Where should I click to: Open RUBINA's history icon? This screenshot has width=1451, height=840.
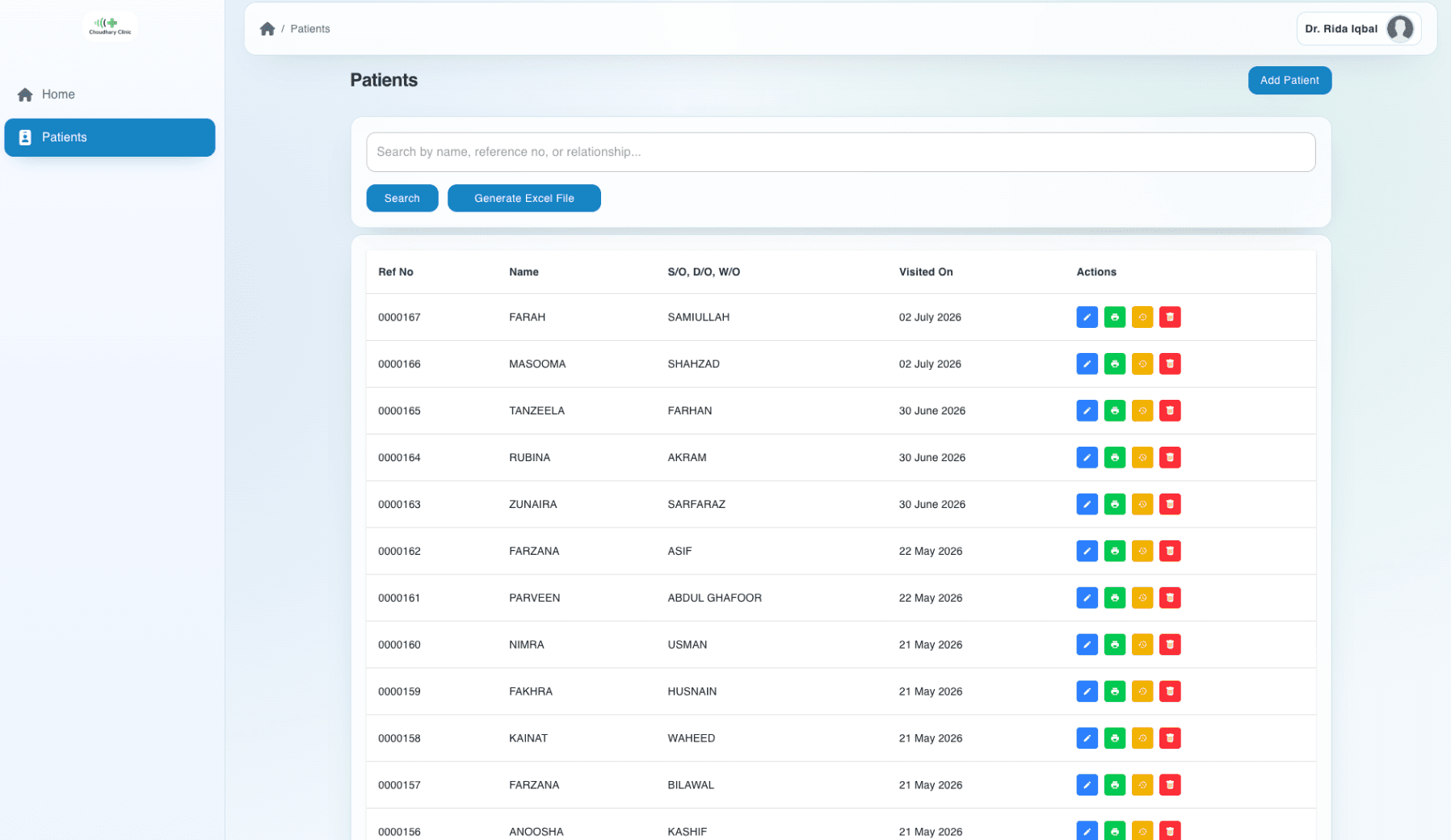[1142, 458]
